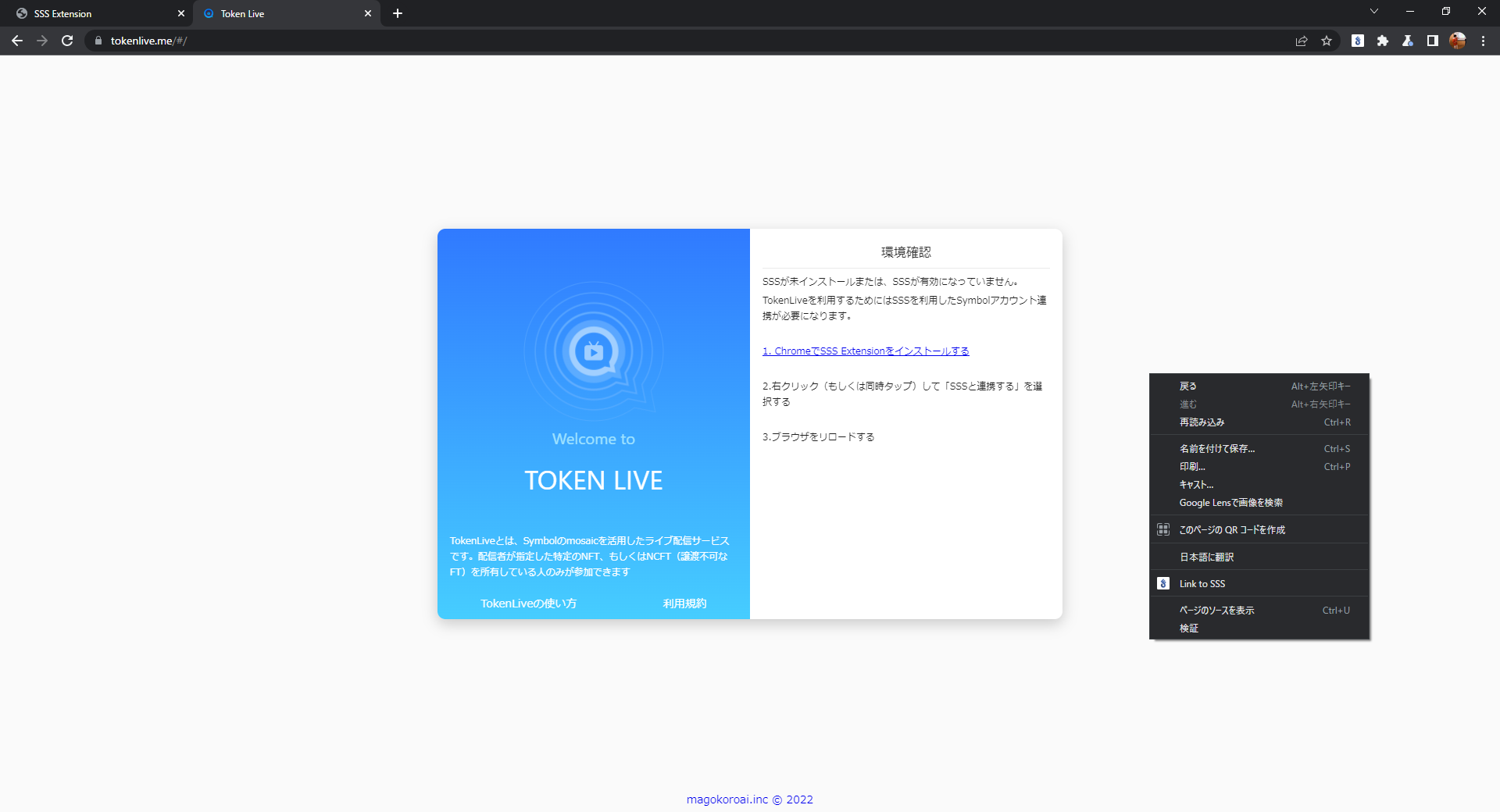Select 名前を付けて保存 from the context menu

pos(1259,449)
